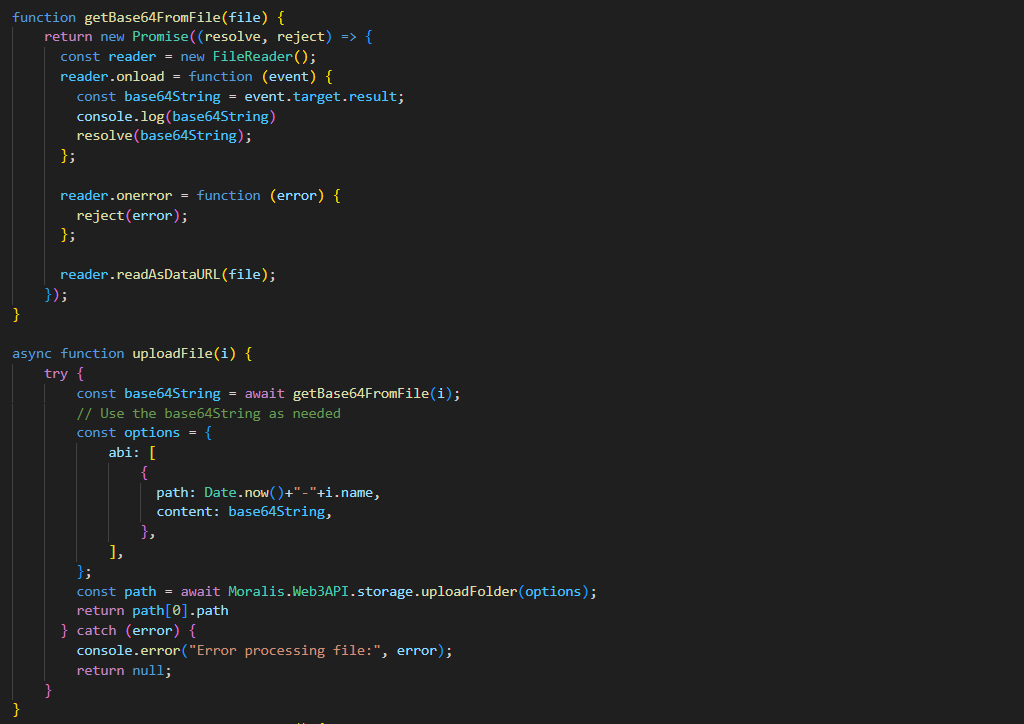Screen dimensions: 1024x724
Task: Click the 'try' keyword
Action: [x=56, y=373]
